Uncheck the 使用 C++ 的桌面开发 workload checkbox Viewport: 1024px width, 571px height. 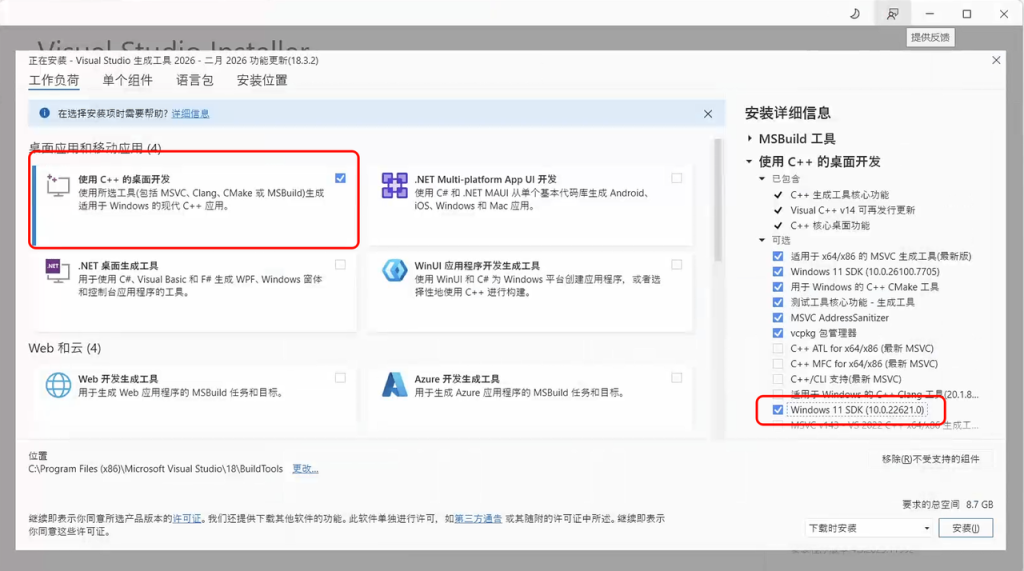(x=341, y=178)
